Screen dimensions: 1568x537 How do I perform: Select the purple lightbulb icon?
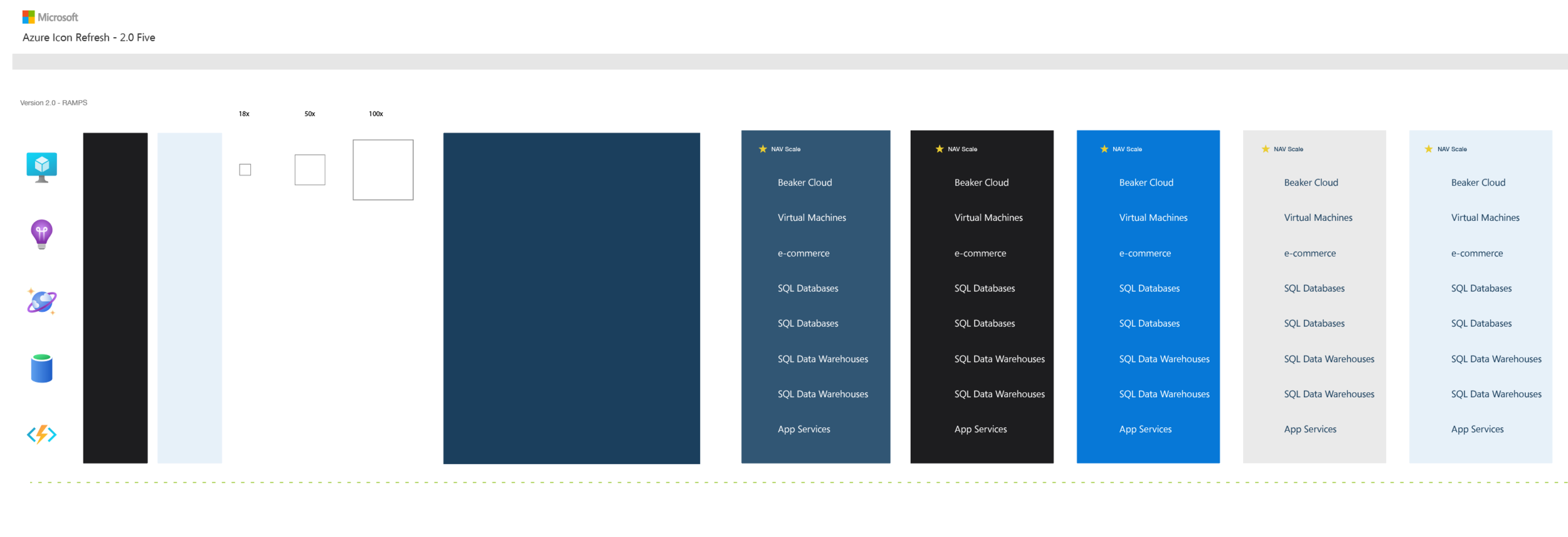pos(42,235)
